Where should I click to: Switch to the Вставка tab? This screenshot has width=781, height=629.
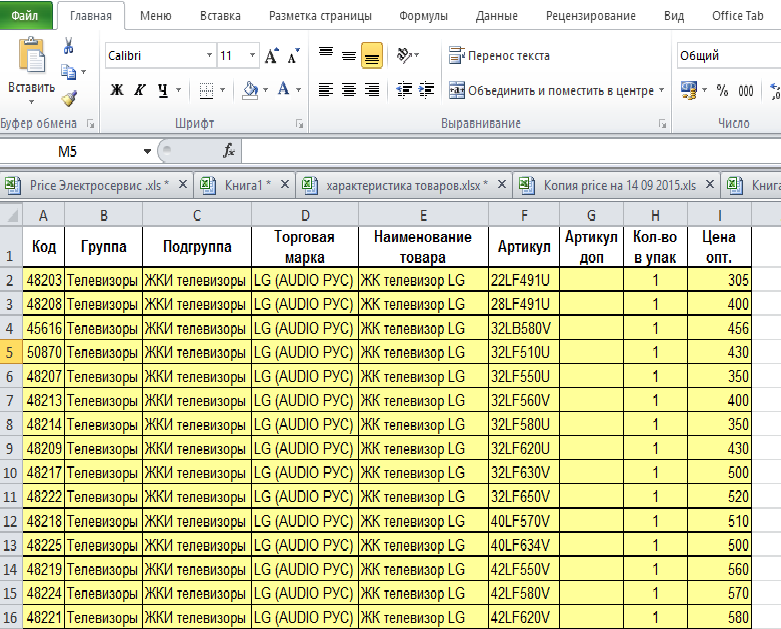(220, 16)
